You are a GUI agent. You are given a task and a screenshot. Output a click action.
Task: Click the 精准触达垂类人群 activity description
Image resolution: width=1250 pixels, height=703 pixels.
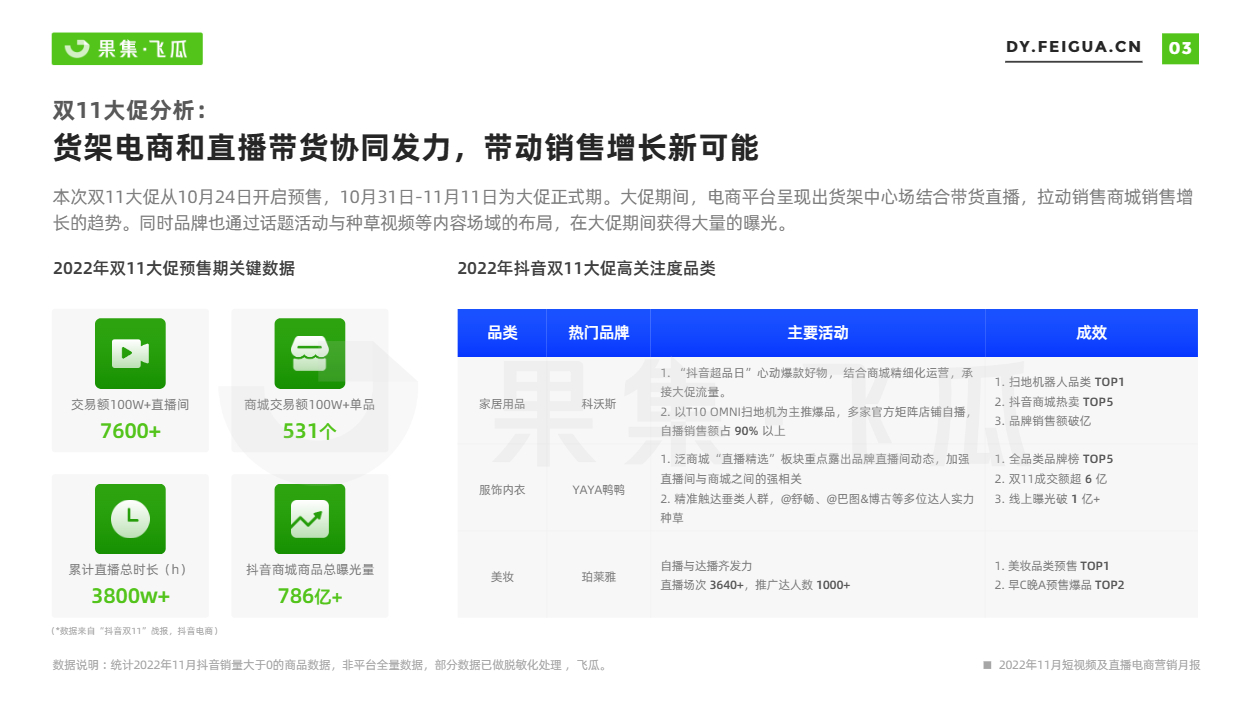click(x=816, y=508)
